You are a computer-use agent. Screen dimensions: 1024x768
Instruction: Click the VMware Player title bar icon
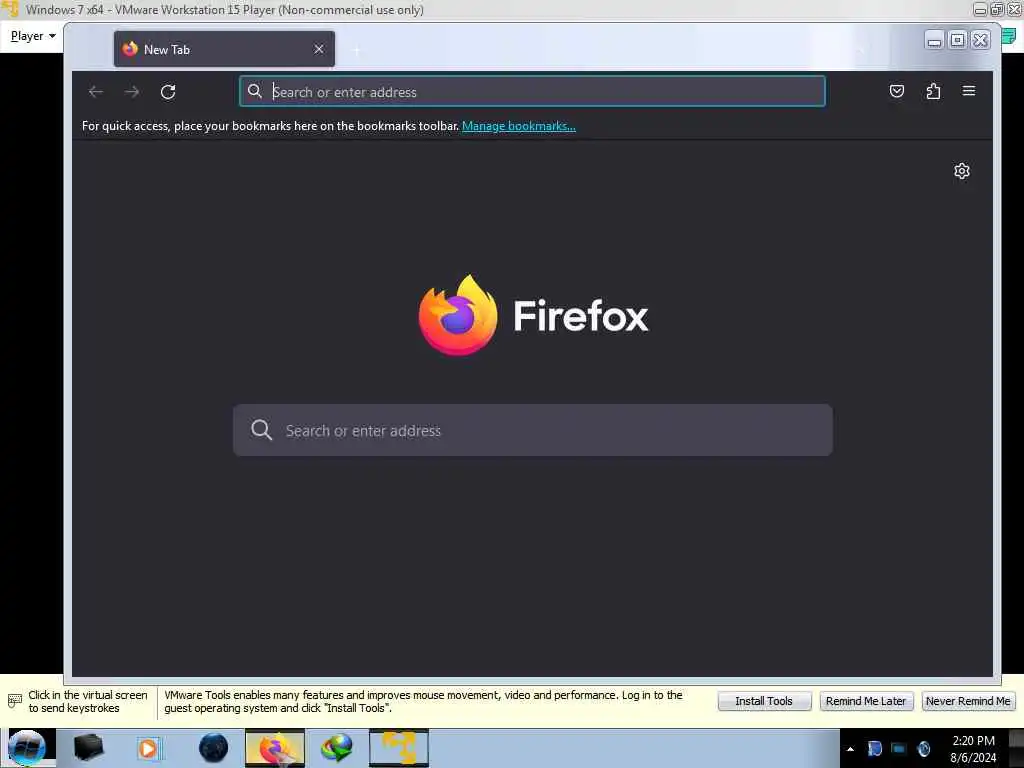pos(9,9)
